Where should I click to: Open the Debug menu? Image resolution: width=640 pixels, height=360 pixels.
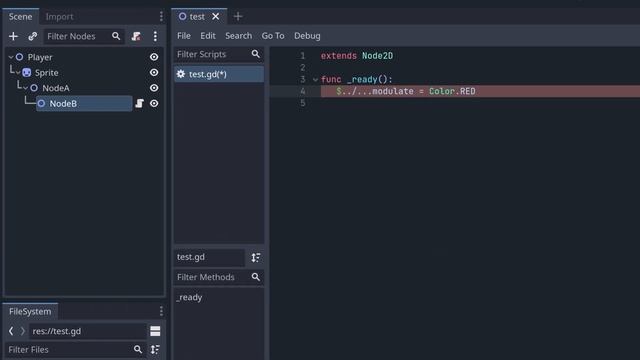[307, 36]
